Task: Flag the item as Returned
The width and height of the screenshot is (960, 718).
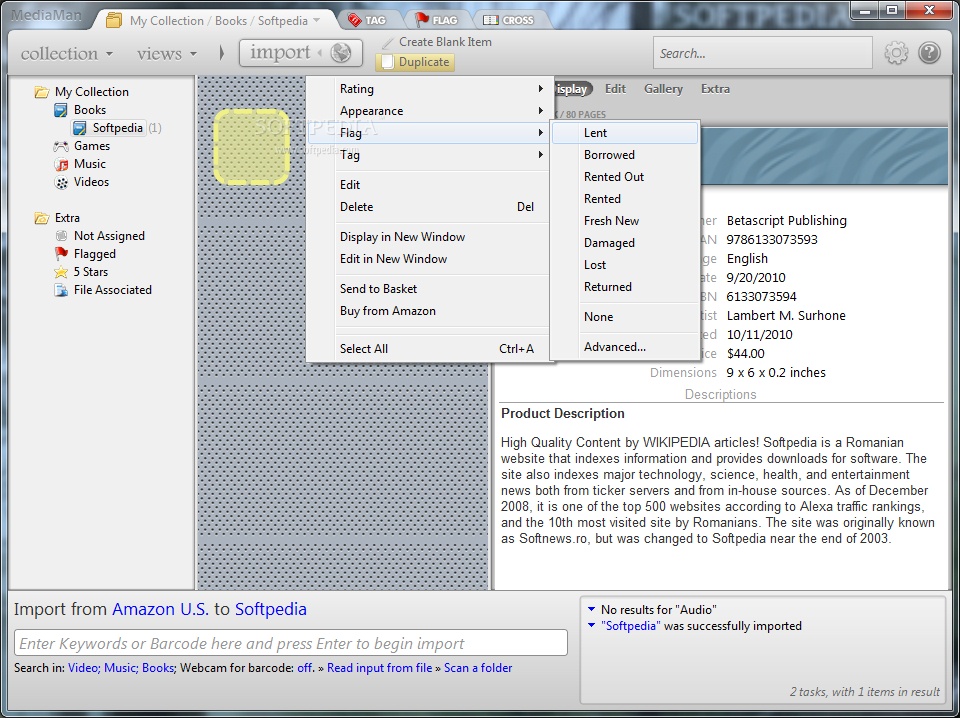Action: (624, 287)
